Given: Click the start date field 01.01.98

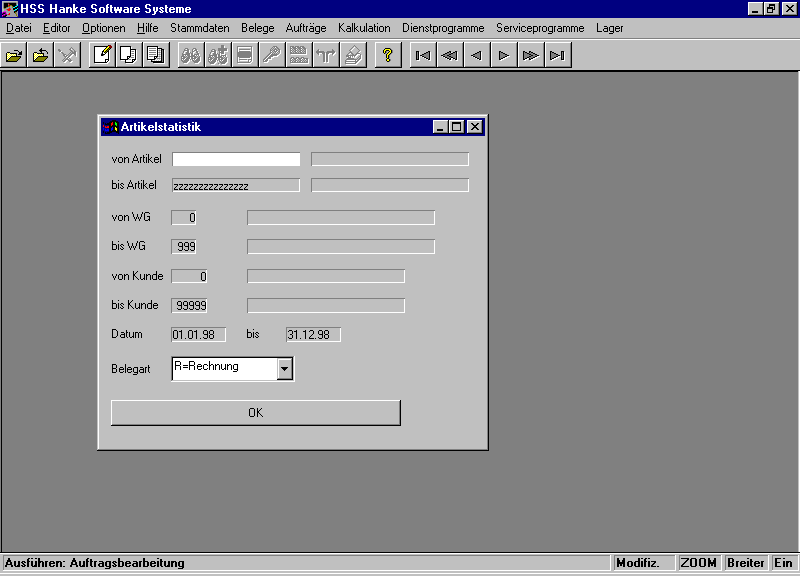Looking at the screenshot, I should tap(199, 334).
